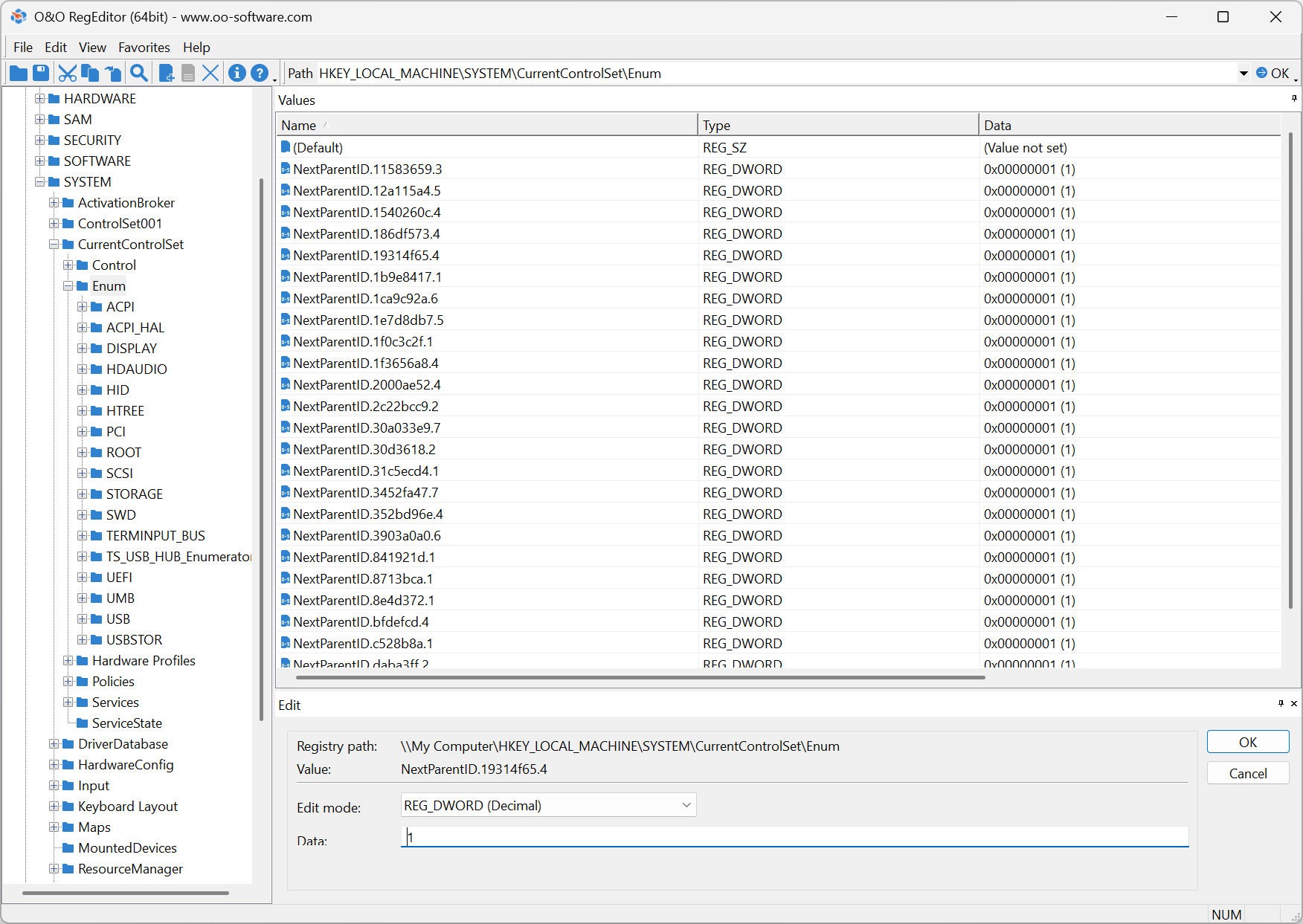Expand the USBSTOR tree node
This screenshot has height=924, width=1303.
coord(83,640)
